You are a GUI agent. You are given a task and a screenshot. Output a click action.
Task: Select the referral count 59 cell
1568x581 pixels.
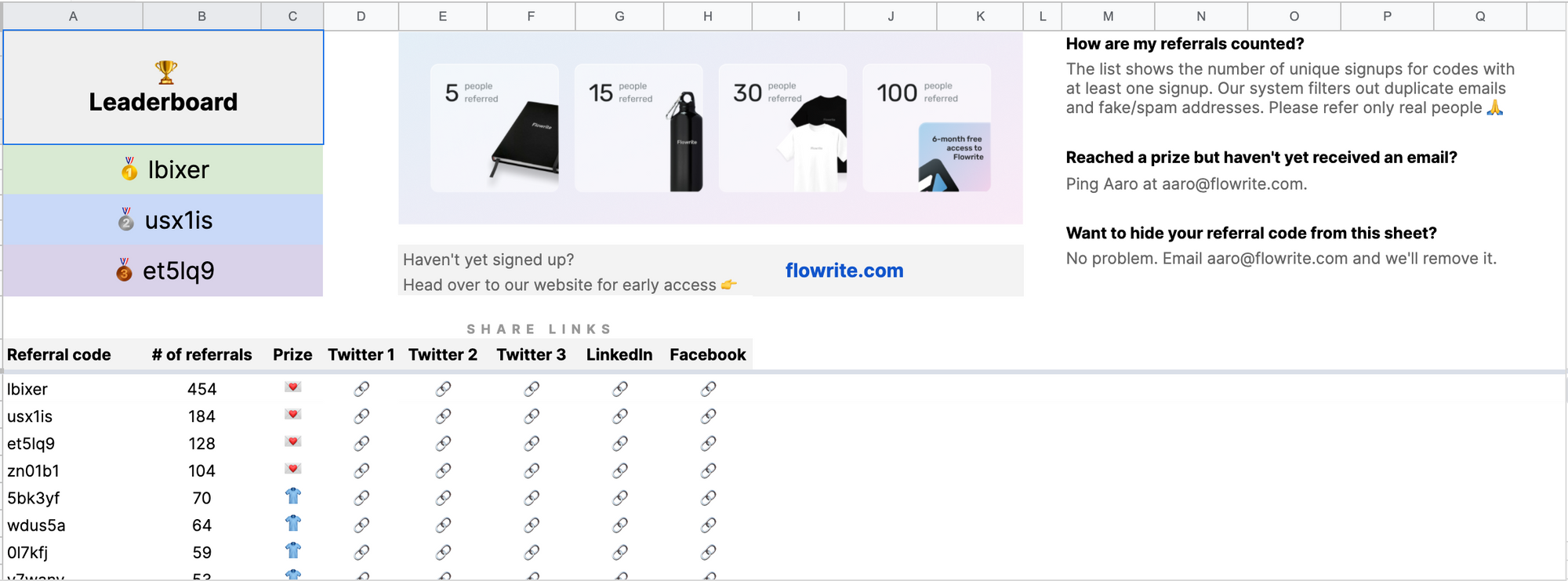(201, 553)
